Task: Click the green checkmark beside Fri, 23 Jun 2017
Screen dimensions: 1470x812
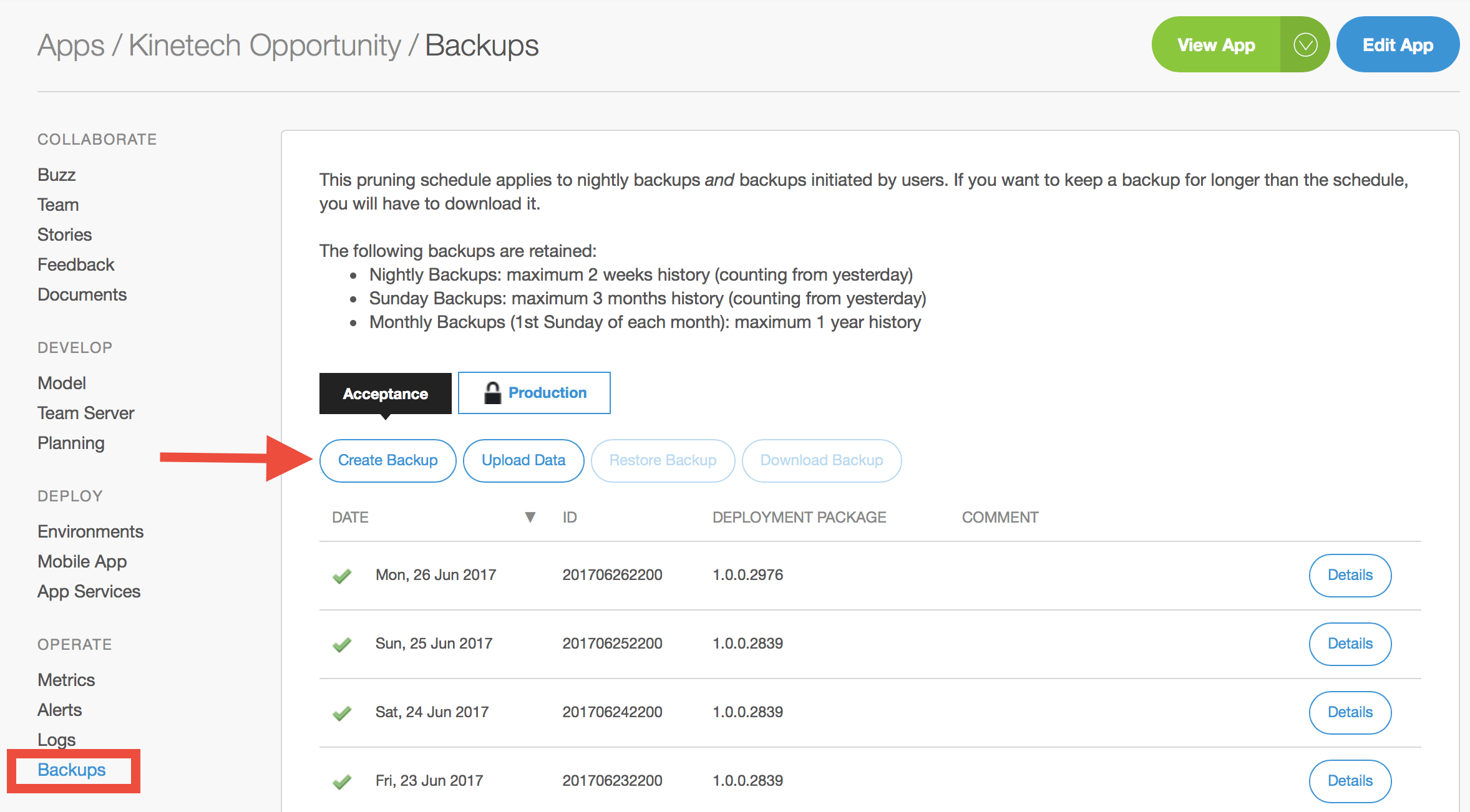Action: [342, 781]
